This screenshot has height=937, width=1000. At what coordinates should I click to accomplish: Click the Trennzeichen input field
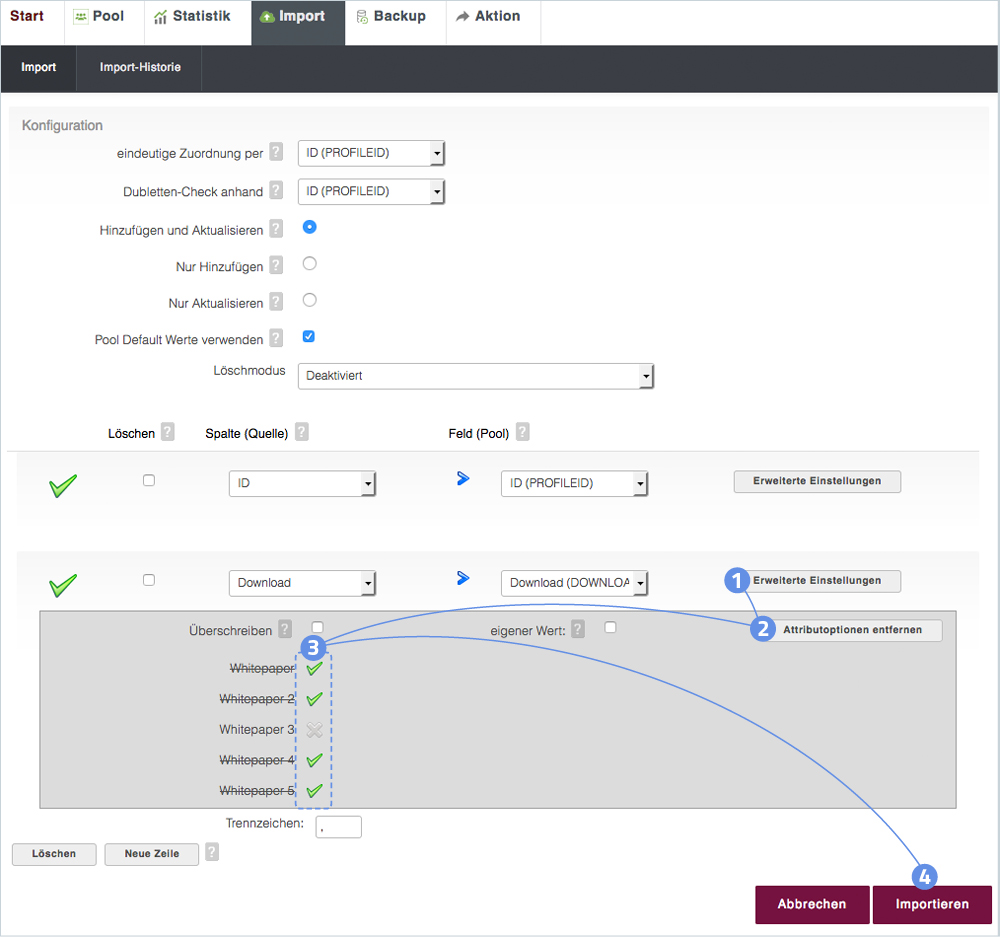point(338,827)
